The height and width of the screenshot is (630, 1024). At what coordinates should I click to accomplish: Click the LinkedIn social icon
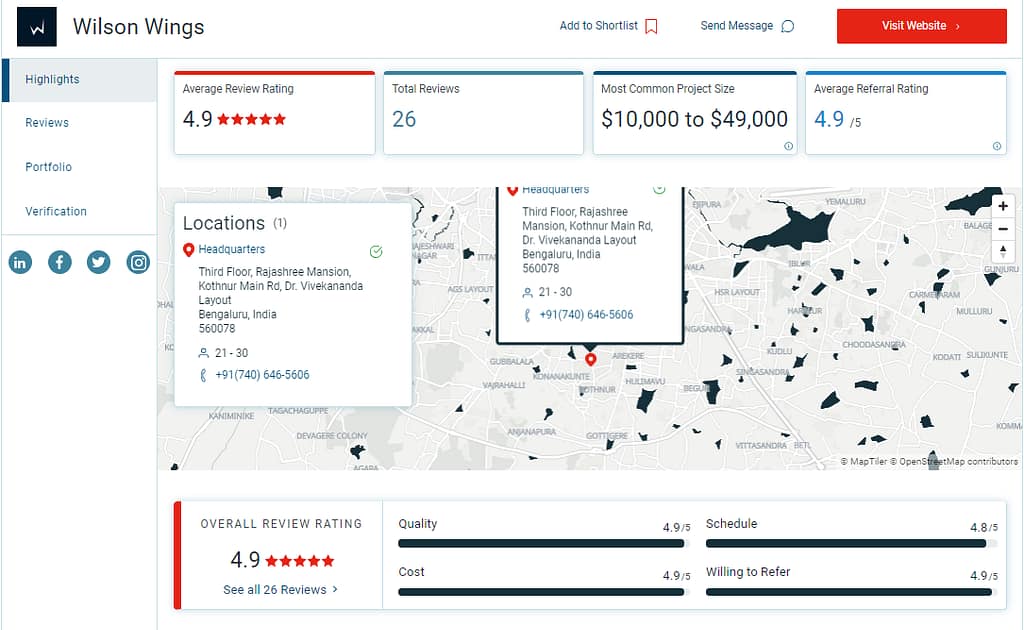(x=20, y=263)
